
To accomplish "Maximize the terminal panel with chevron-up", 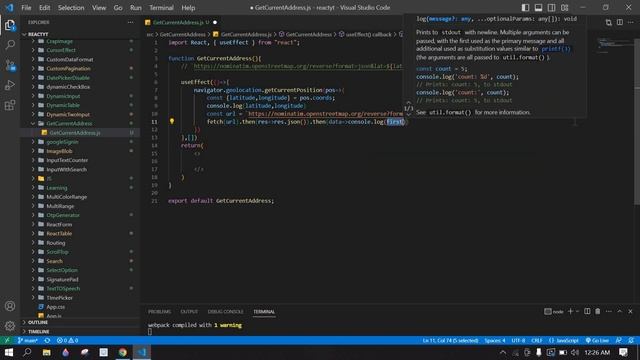I will (620, 311).
